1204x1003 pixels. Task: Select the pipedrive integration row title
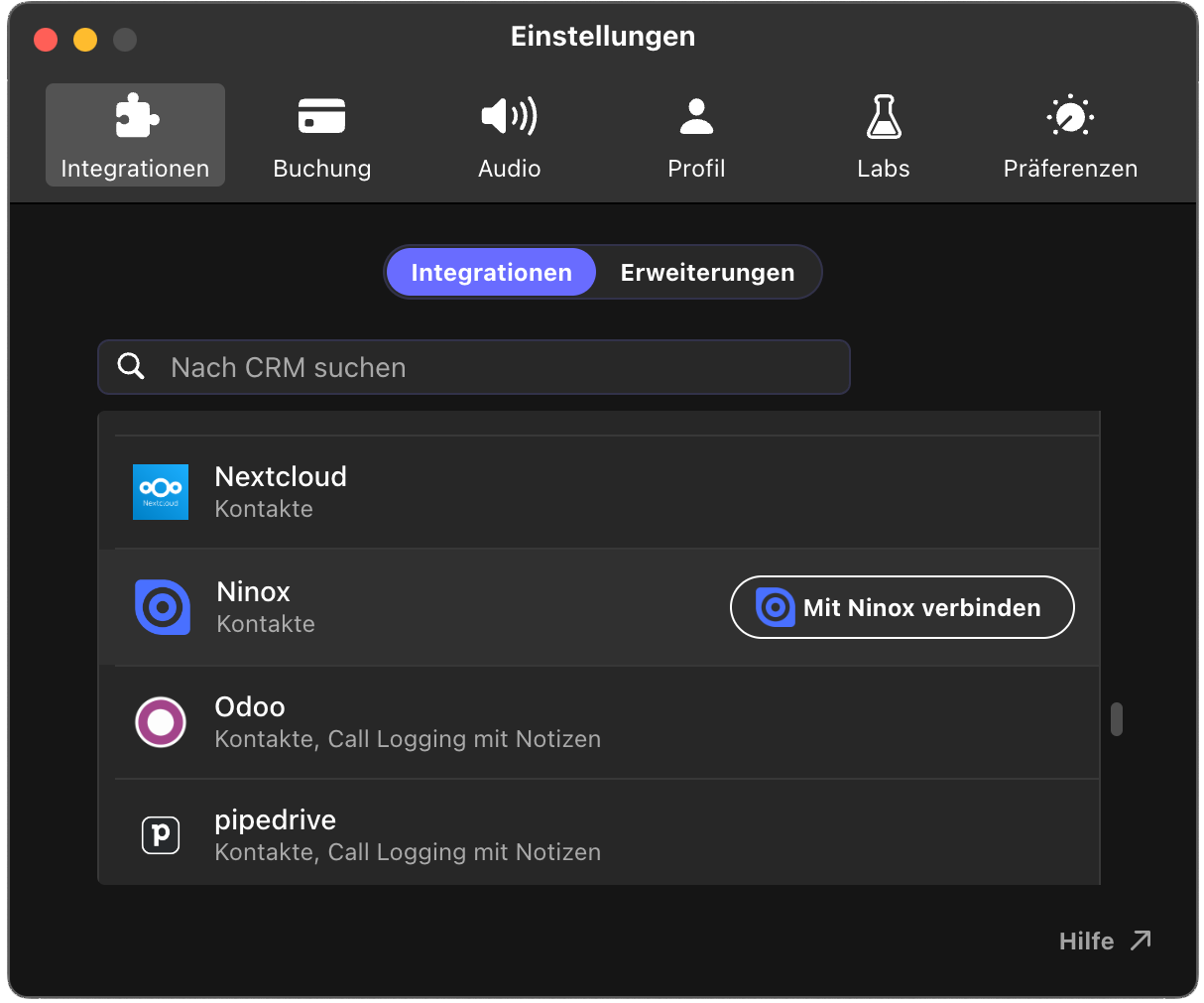[276, 820]
